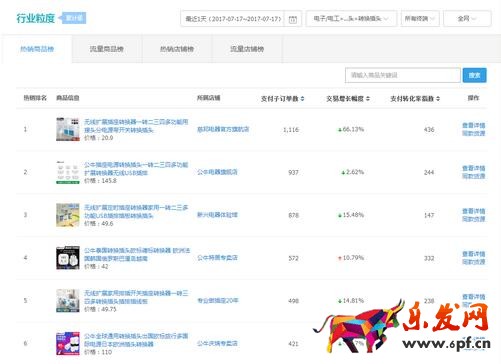Click the 244 conversion index cell
This screenshot has width=501, height=364.
429,172
